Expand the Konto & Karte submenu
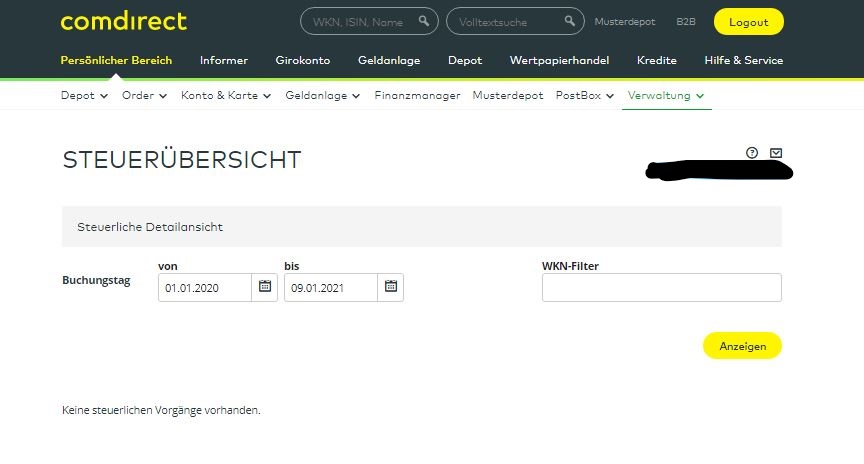Viewport: 864px width, 464px height. coord(225,96)
